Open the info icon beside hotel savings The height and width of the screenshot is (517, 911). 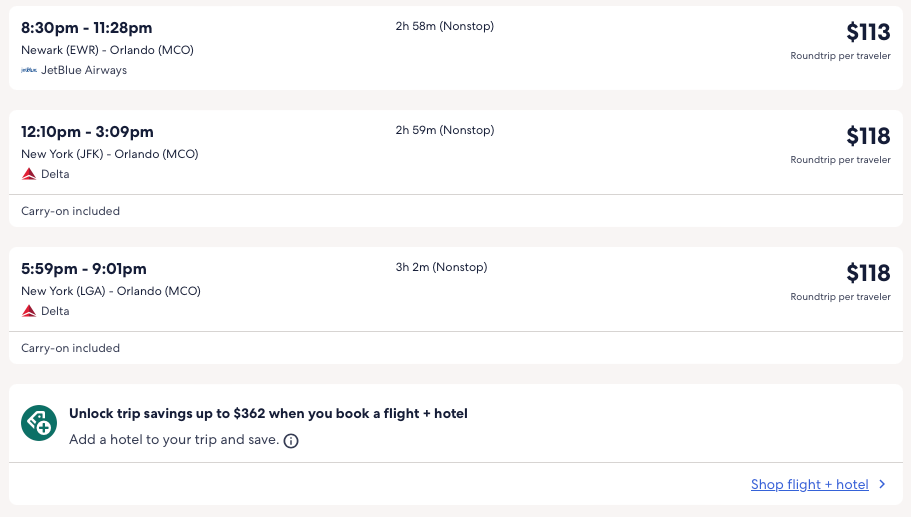291,440
